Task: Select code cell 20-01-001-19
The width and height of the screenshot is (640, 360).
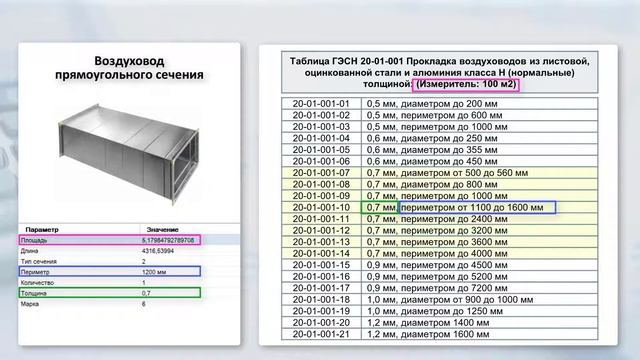Action: pyautogui.click(x=321, y=311)
